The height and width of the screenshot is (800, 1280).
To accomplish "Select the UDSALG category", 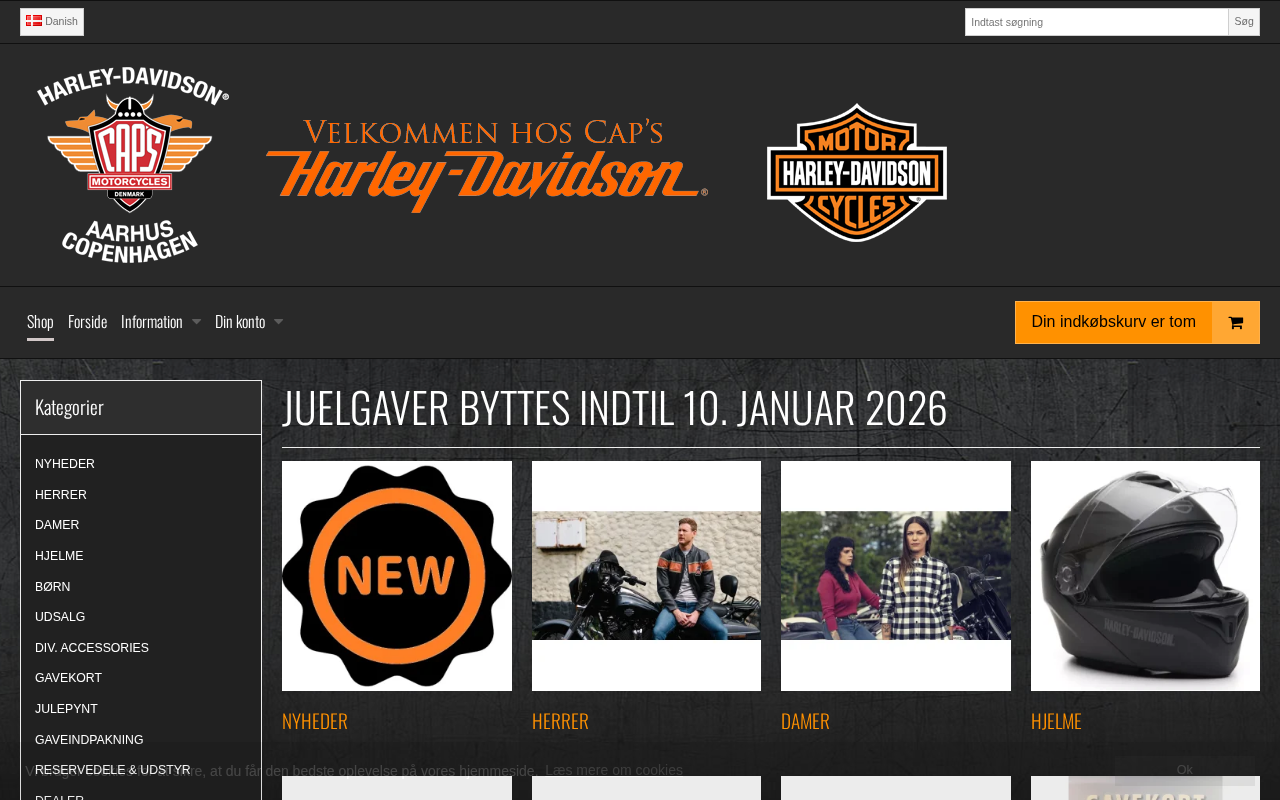I will click(60, 617).
